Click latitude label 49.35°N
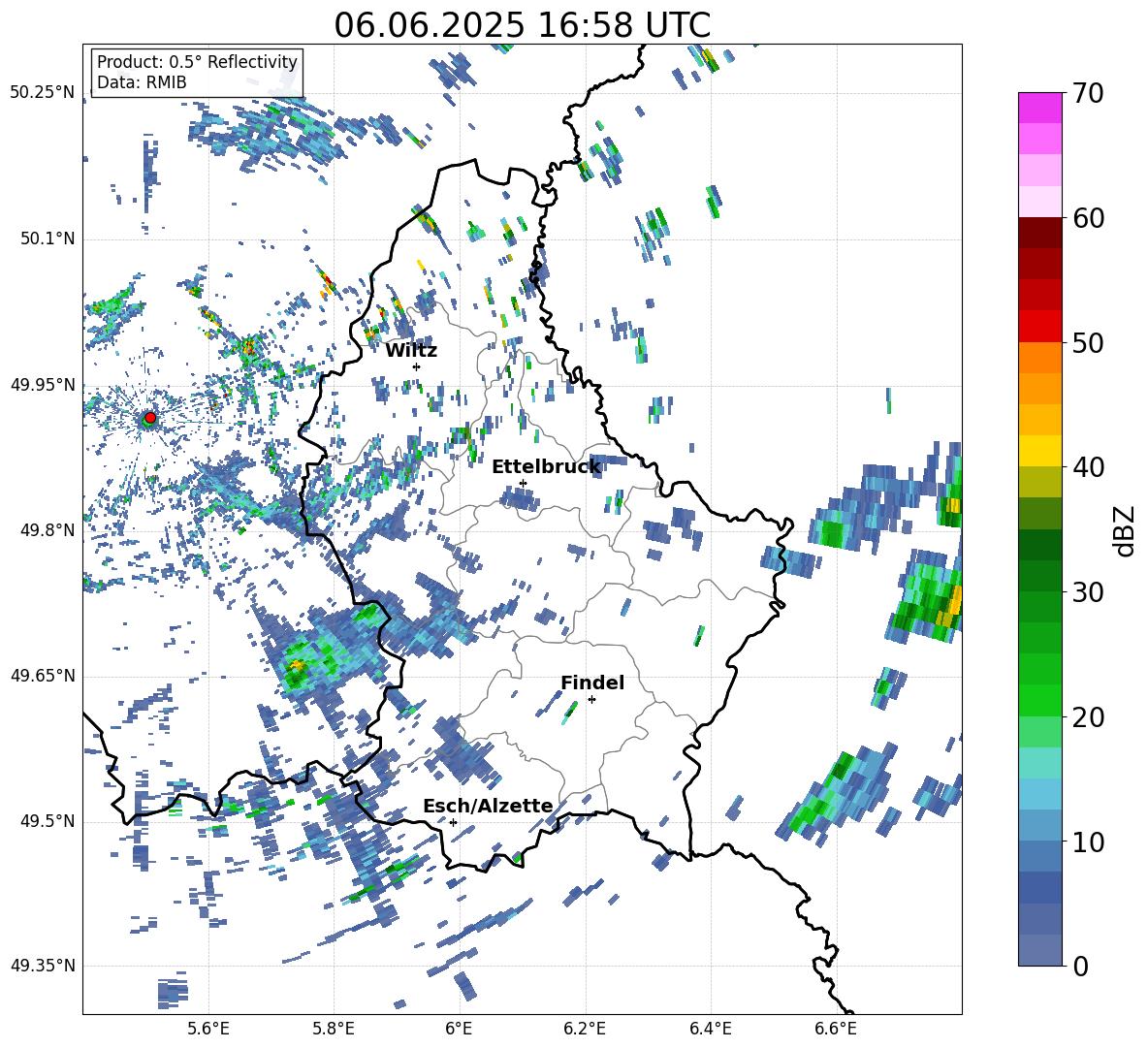The width and height of the screenshot is (1148, 1048). click(x=43, y=966)
